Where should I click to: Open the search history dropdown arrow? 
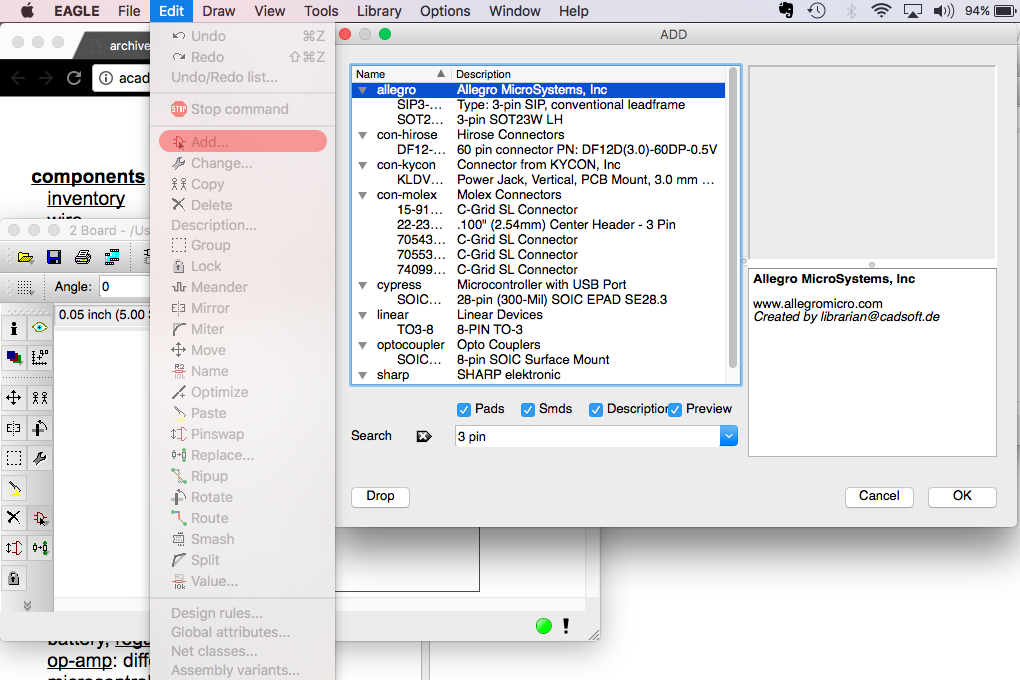click(x=729, y=436)
